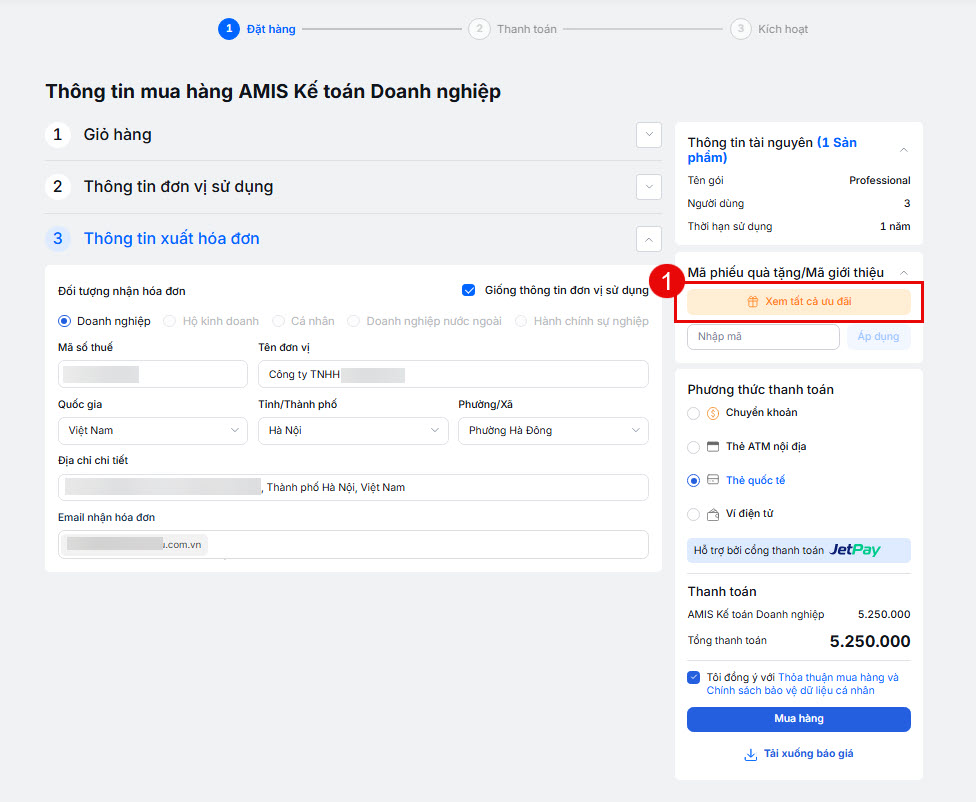Click step 2 circle Thanh toán
This screenshot has width=976, height=802.
[479, 29]
